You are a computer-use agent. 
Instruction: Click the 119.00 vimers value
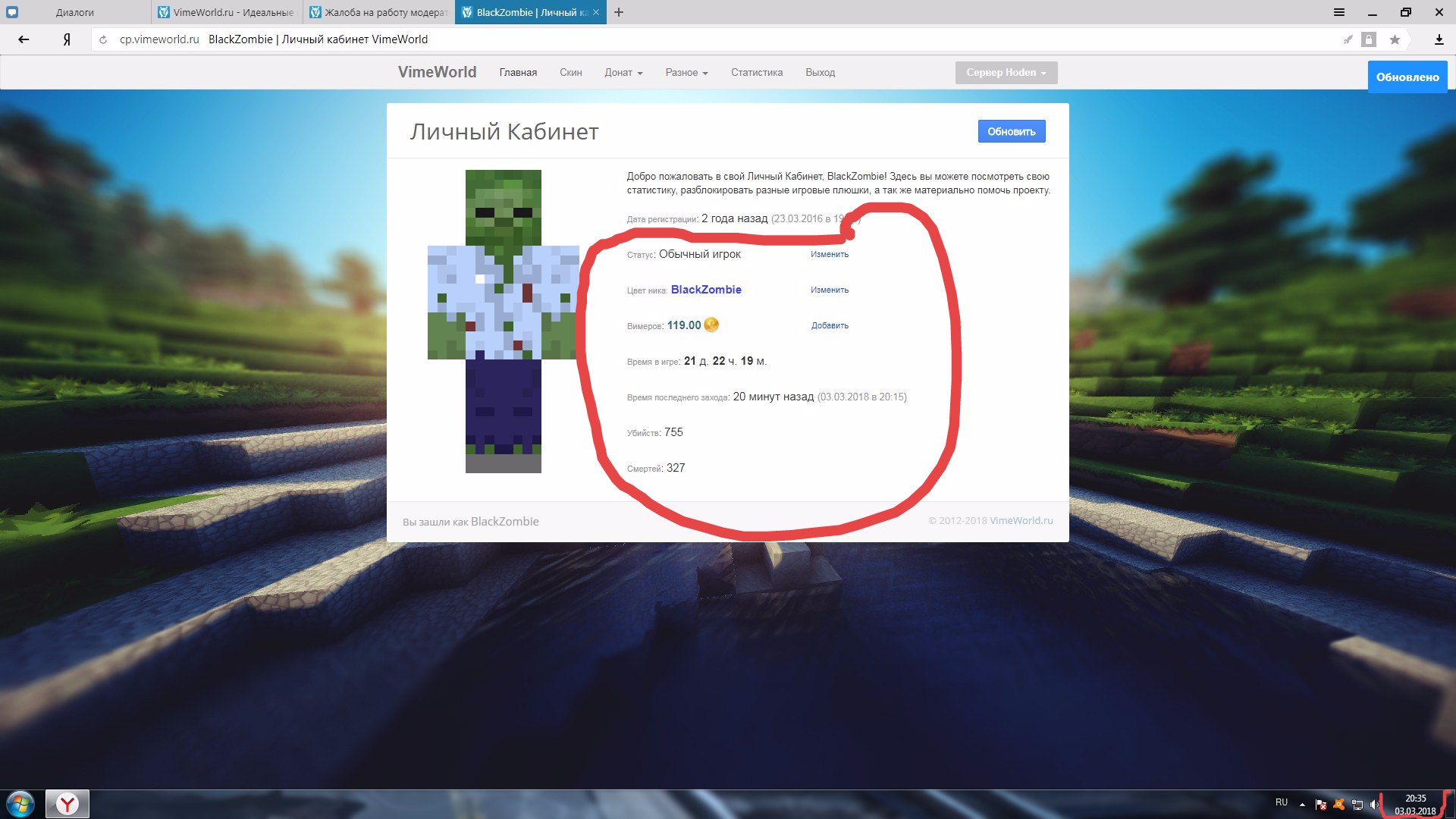click(x=684, y=325)
